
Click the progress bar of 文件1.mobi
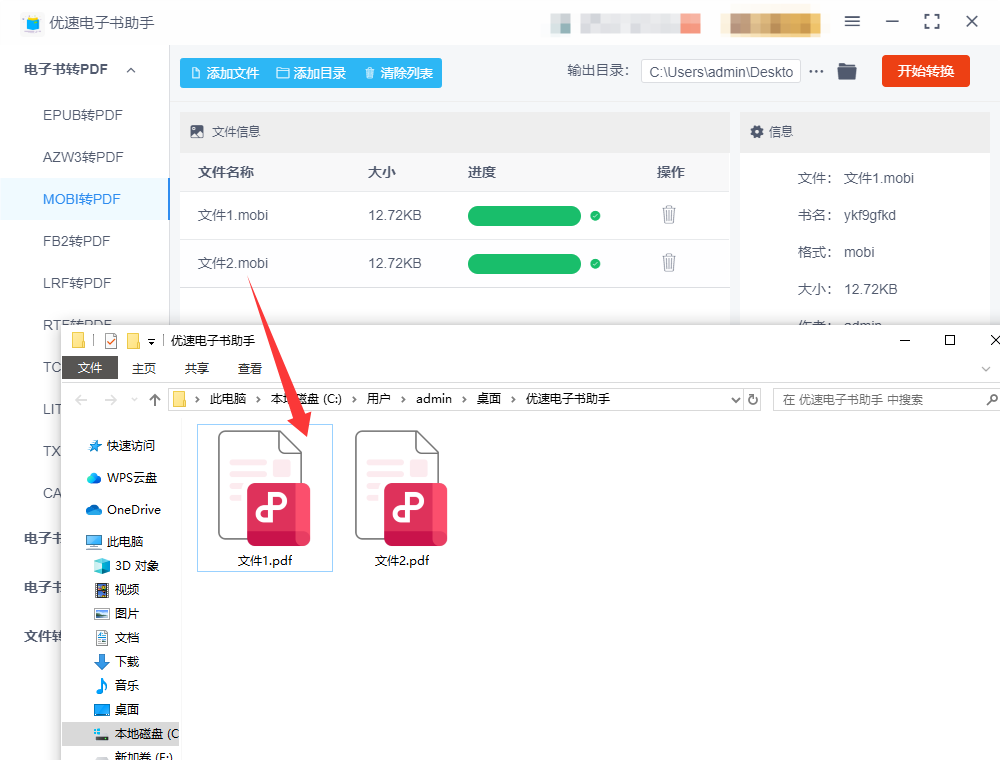pyautogui.click(x=524, y=216)
